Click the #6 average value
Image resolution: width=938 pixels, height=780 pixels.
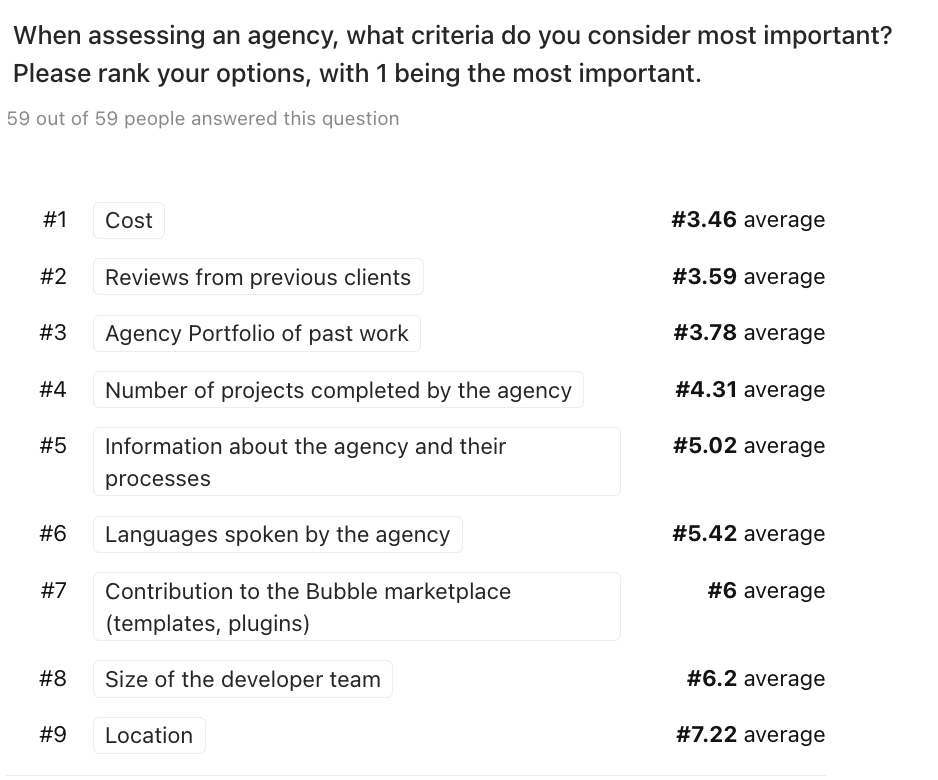coord(766,590)
